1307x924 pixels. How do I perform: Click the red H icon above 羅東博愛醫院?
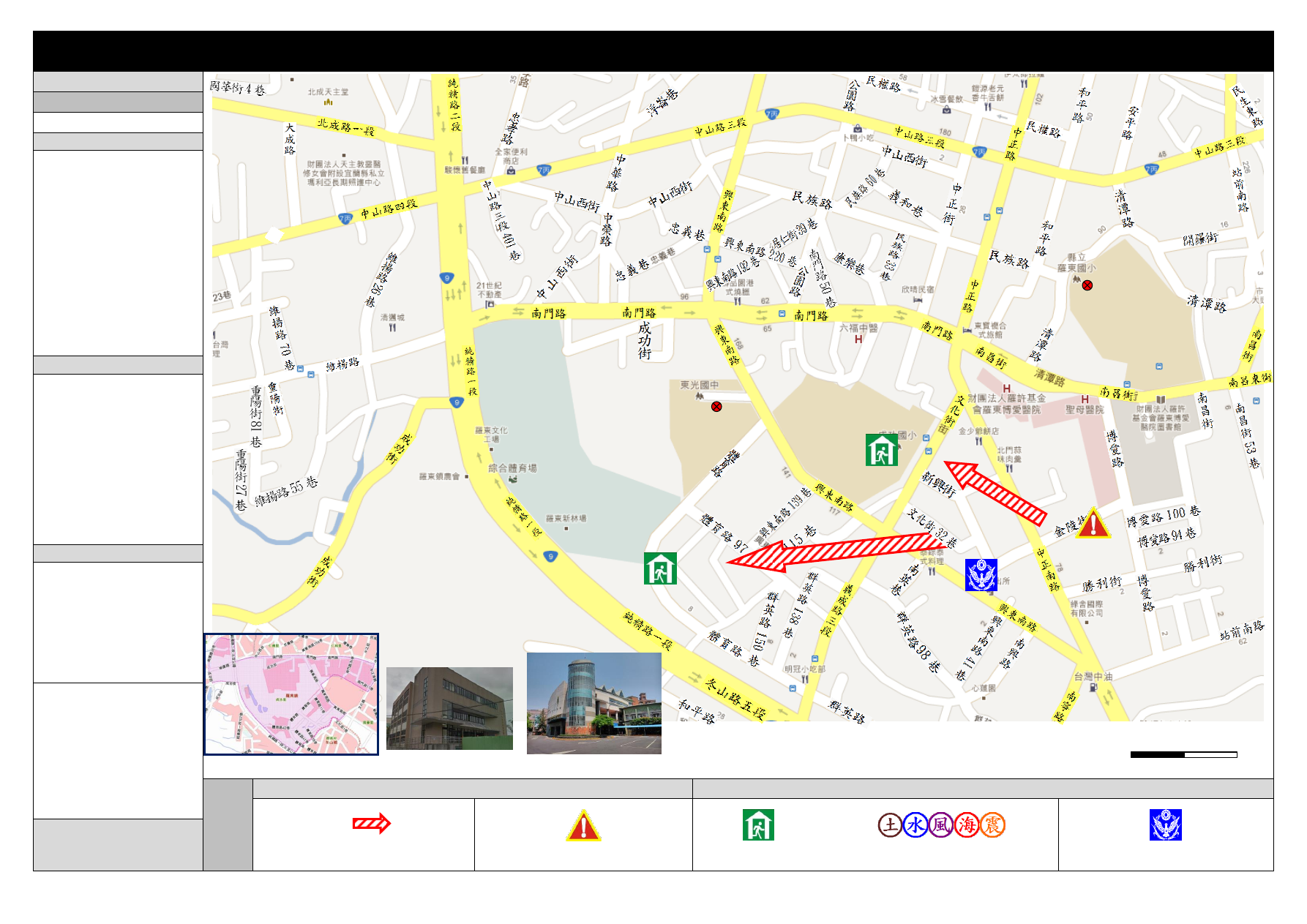1007,388
